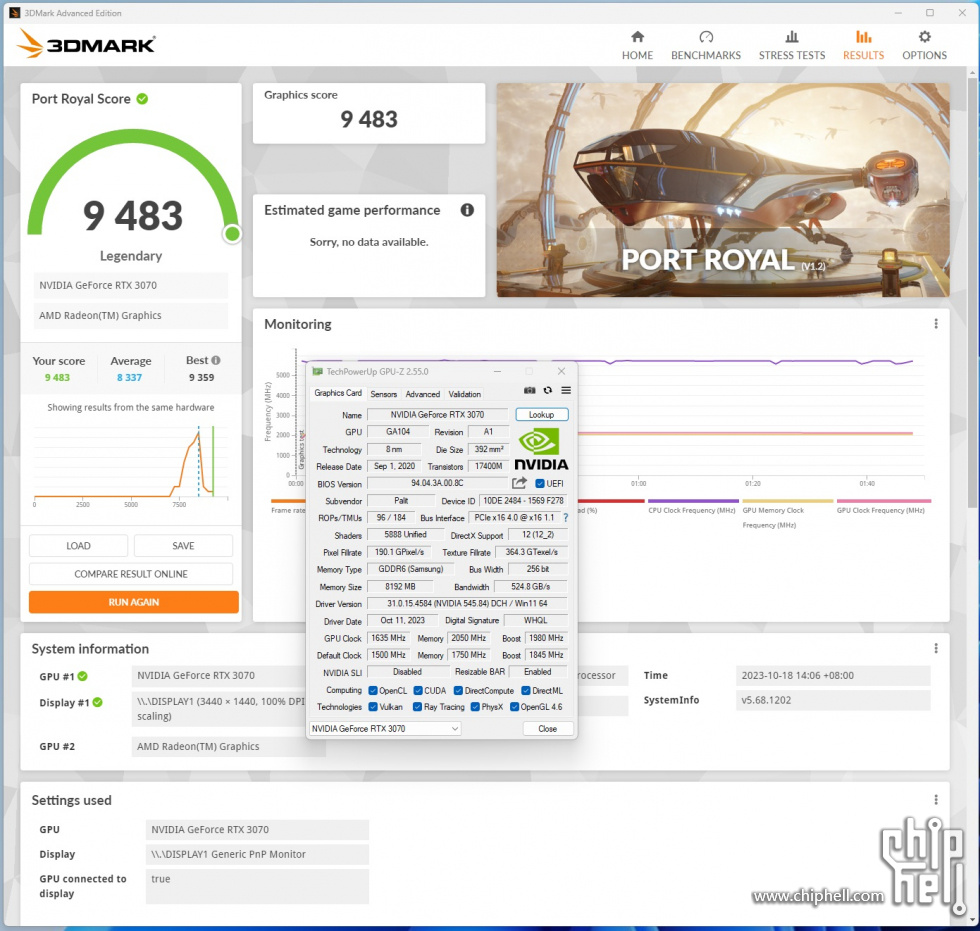980x931 pixels.
Task: Toggle the DirectCompute checkbox
Action: pyautogui.click(x=458, y=690)
